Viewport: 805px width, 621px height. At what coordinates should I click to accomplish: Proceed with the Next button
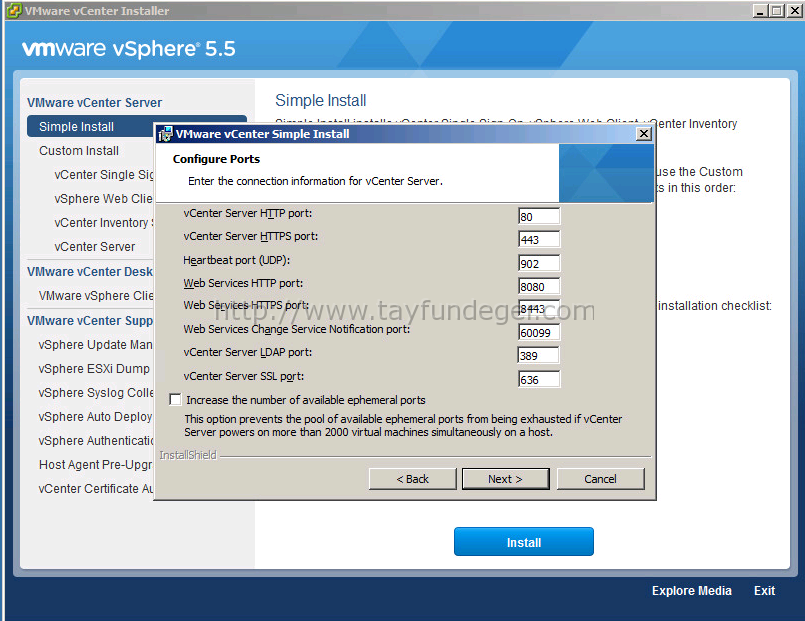point(506,479)
